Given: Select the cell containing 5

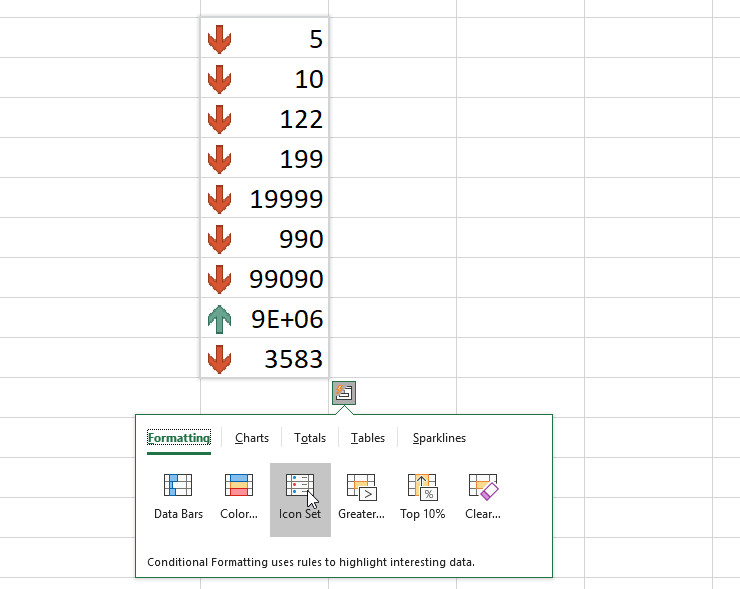Looking at the screenshot, I should click(x=265, y=38).
